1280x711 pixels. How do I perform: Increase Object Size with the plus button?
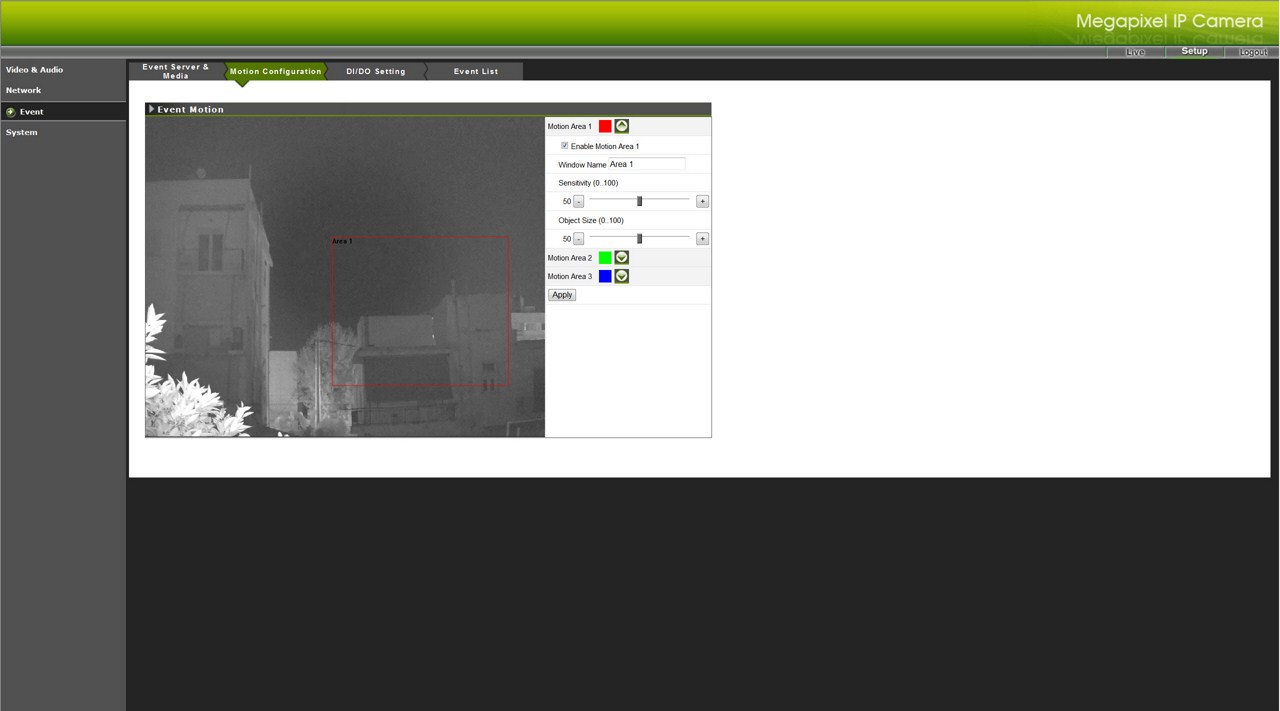pyautogui.click(x=702, y=239)
